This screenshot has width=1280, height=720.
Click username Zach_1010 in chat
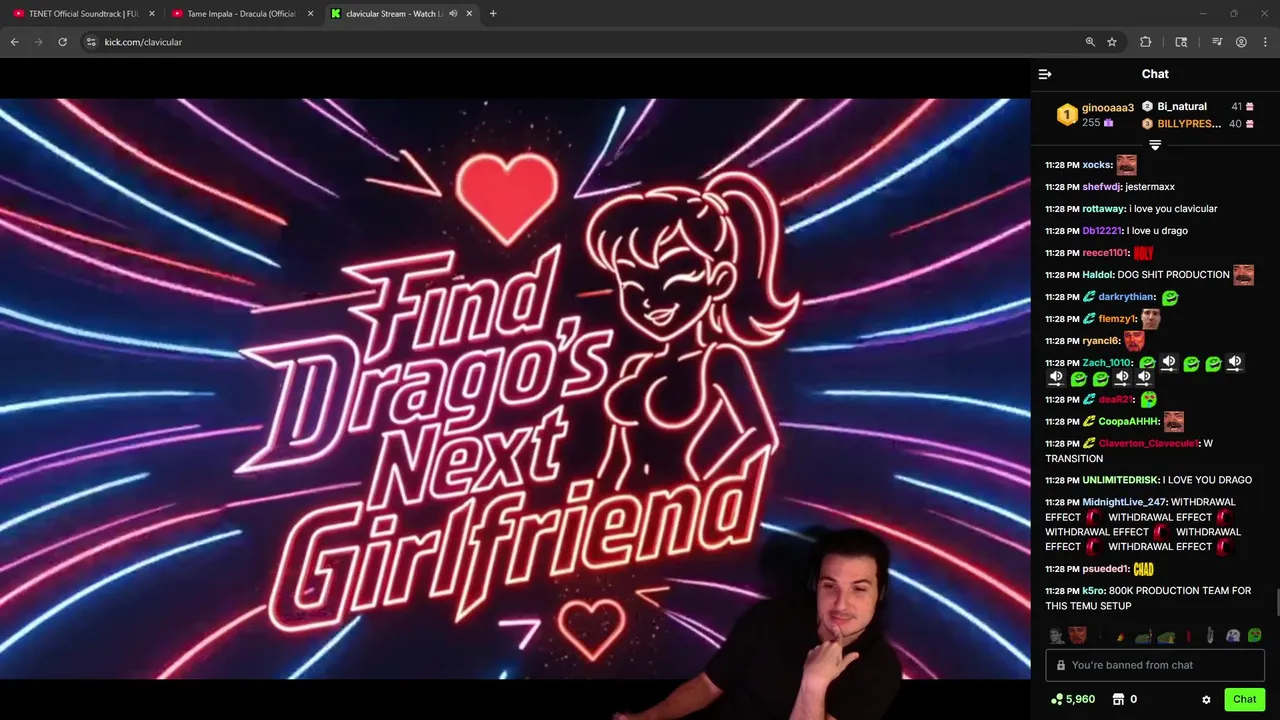(x=1106, y=363)
